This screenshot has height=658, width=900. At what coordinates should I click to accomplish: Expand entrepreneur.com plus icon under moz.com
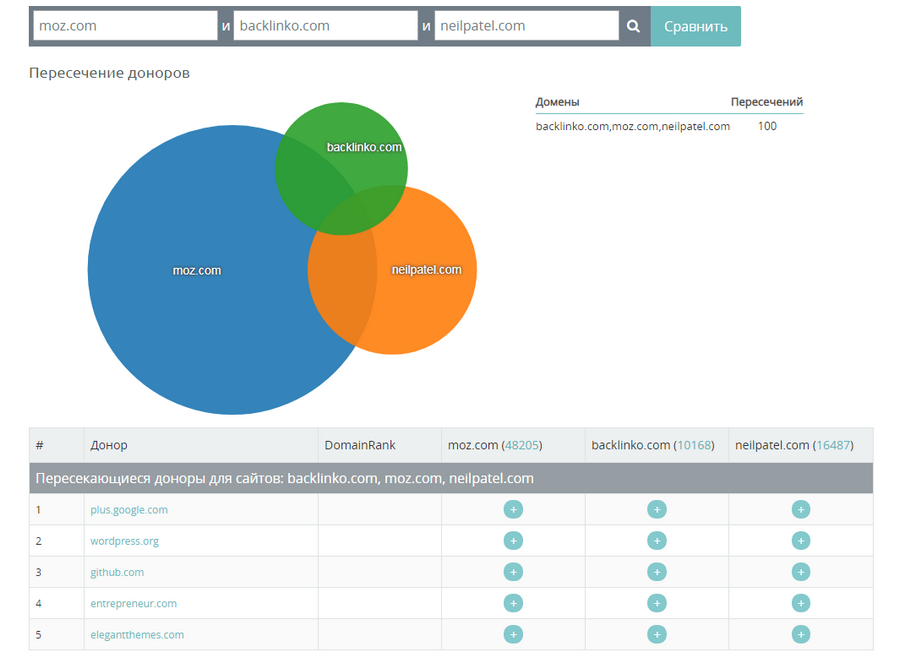point(513,603)
